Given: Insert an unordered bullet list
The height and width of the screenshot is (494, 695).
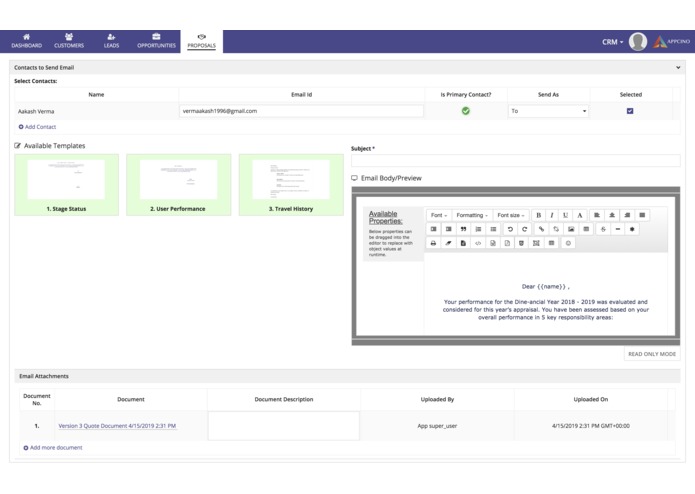Looking at the screenshot, I should [x=493, y=229].
